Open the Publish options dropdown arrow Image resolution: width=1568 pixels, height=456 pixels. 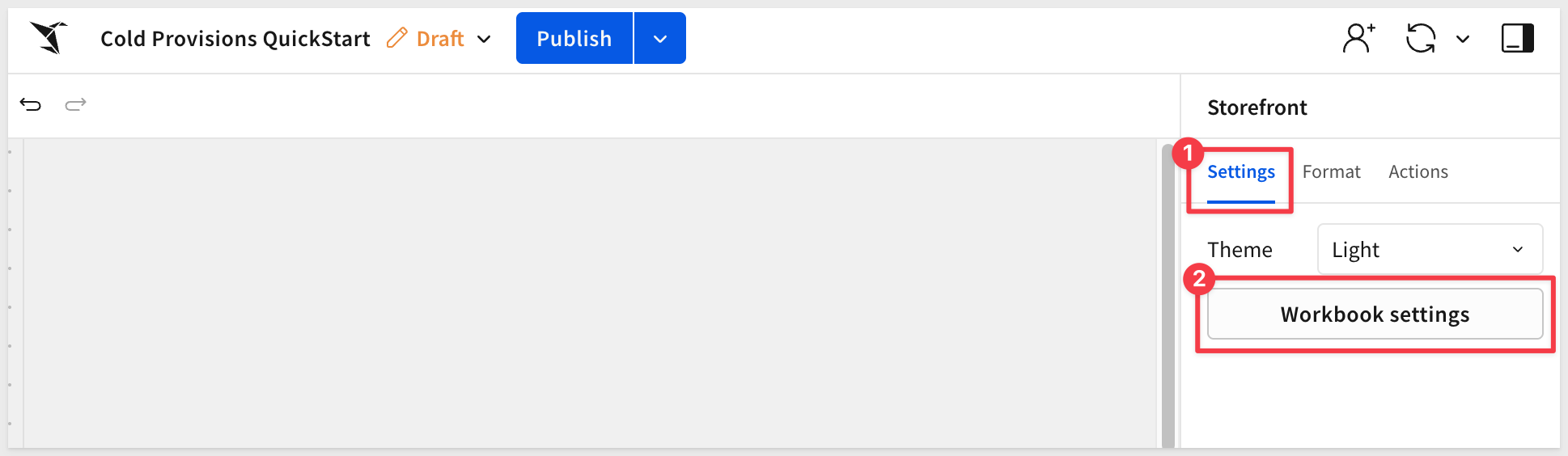point(660,39)
